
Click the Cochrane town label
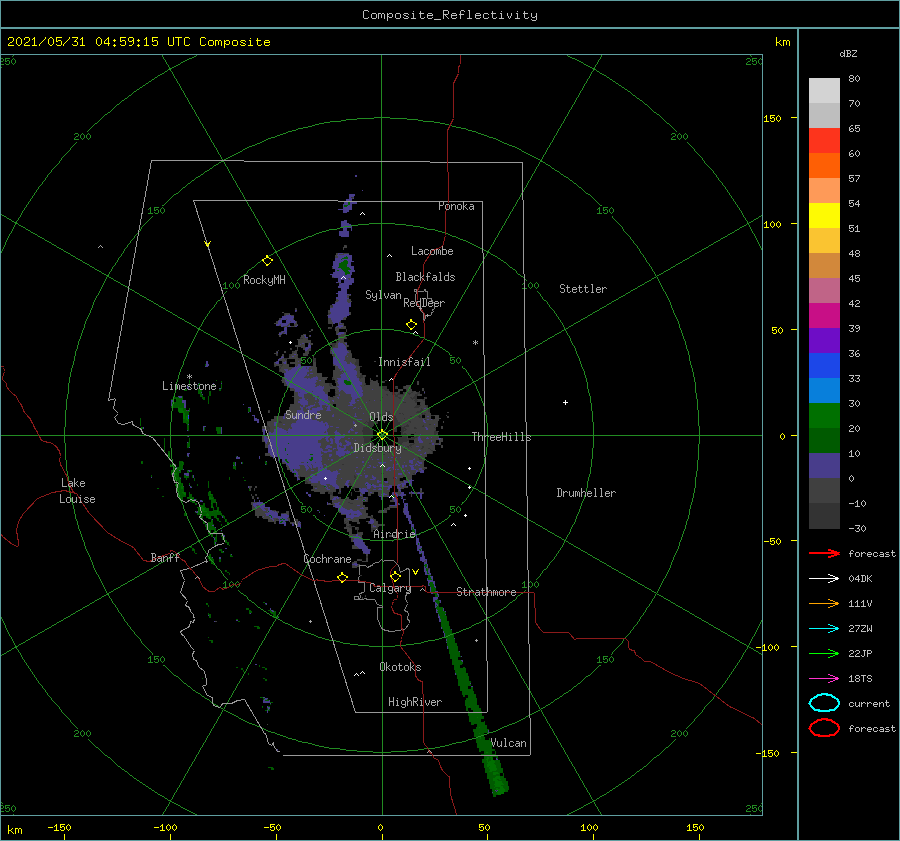point(327,559)
